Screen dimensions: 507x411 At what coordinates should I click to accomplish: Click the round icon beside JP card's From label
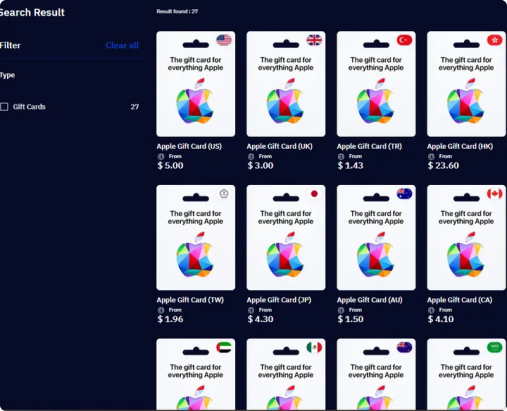251,310
